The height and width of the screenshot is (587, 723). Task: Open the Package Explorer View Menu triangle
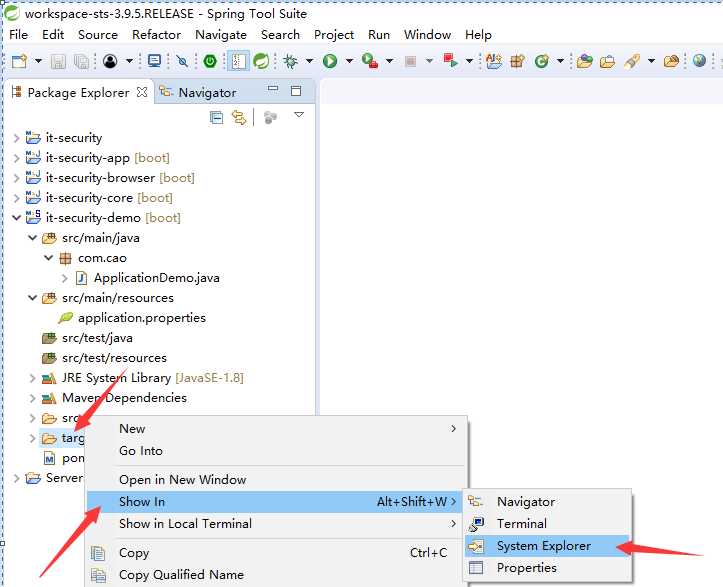(299, 114)
